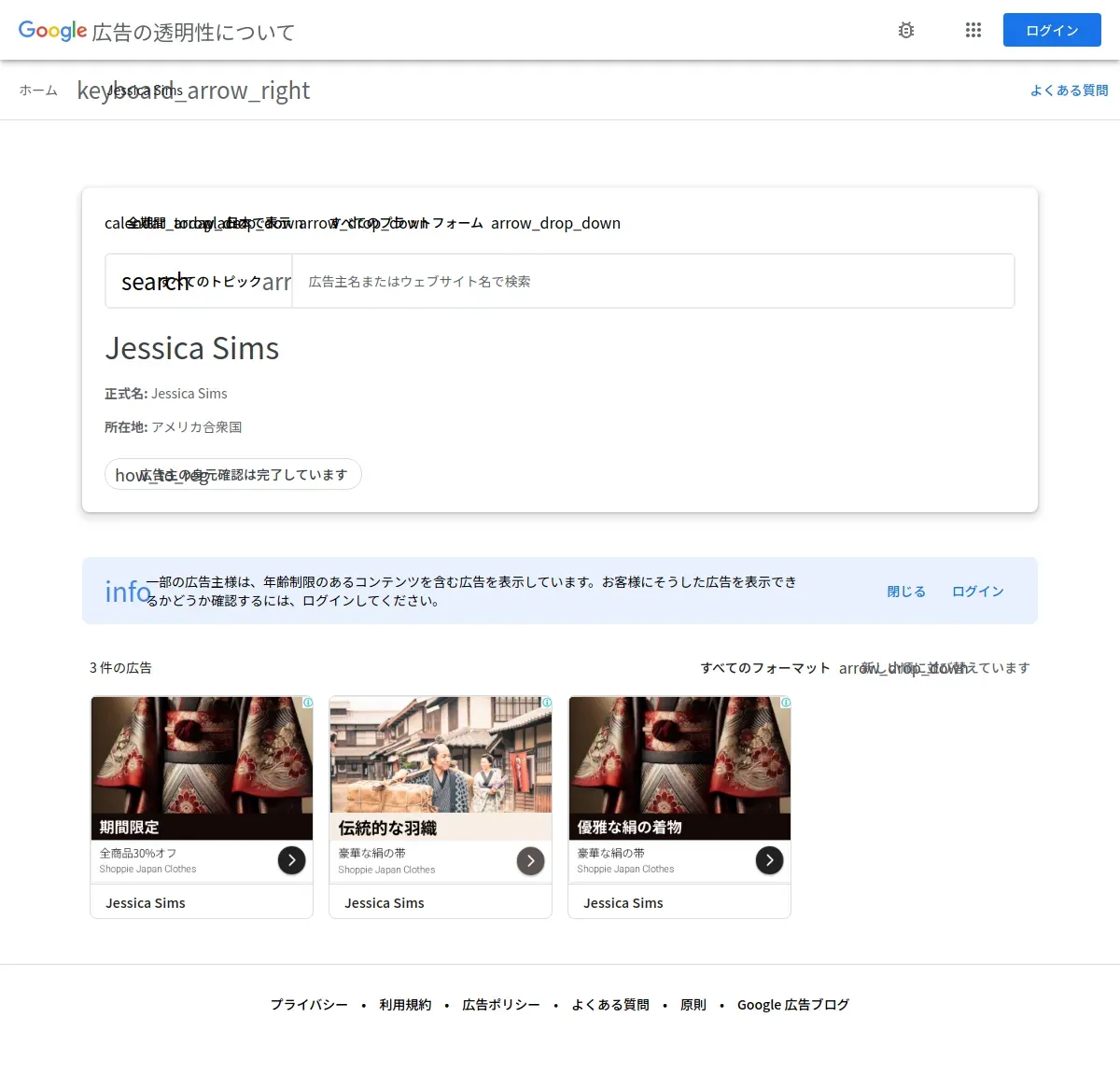The width and height of the screenshot is (1120, 1073).
Task: Open 原則 footer link
Action: [693, 1005]
